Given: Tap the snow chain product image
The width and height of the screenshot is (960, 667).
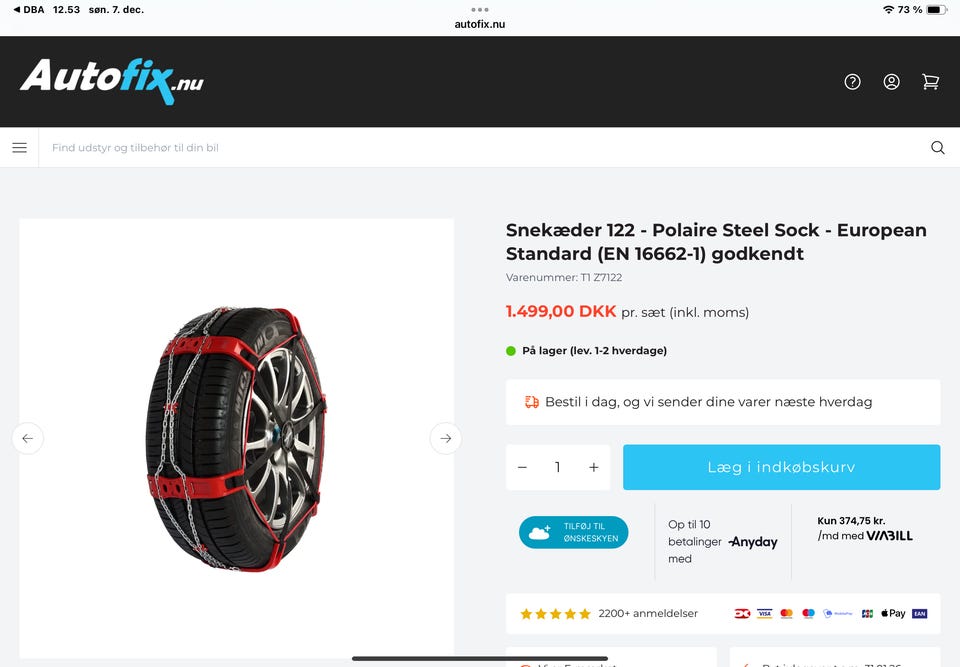Looking at the screenshot, I should [x=236, y=438].
